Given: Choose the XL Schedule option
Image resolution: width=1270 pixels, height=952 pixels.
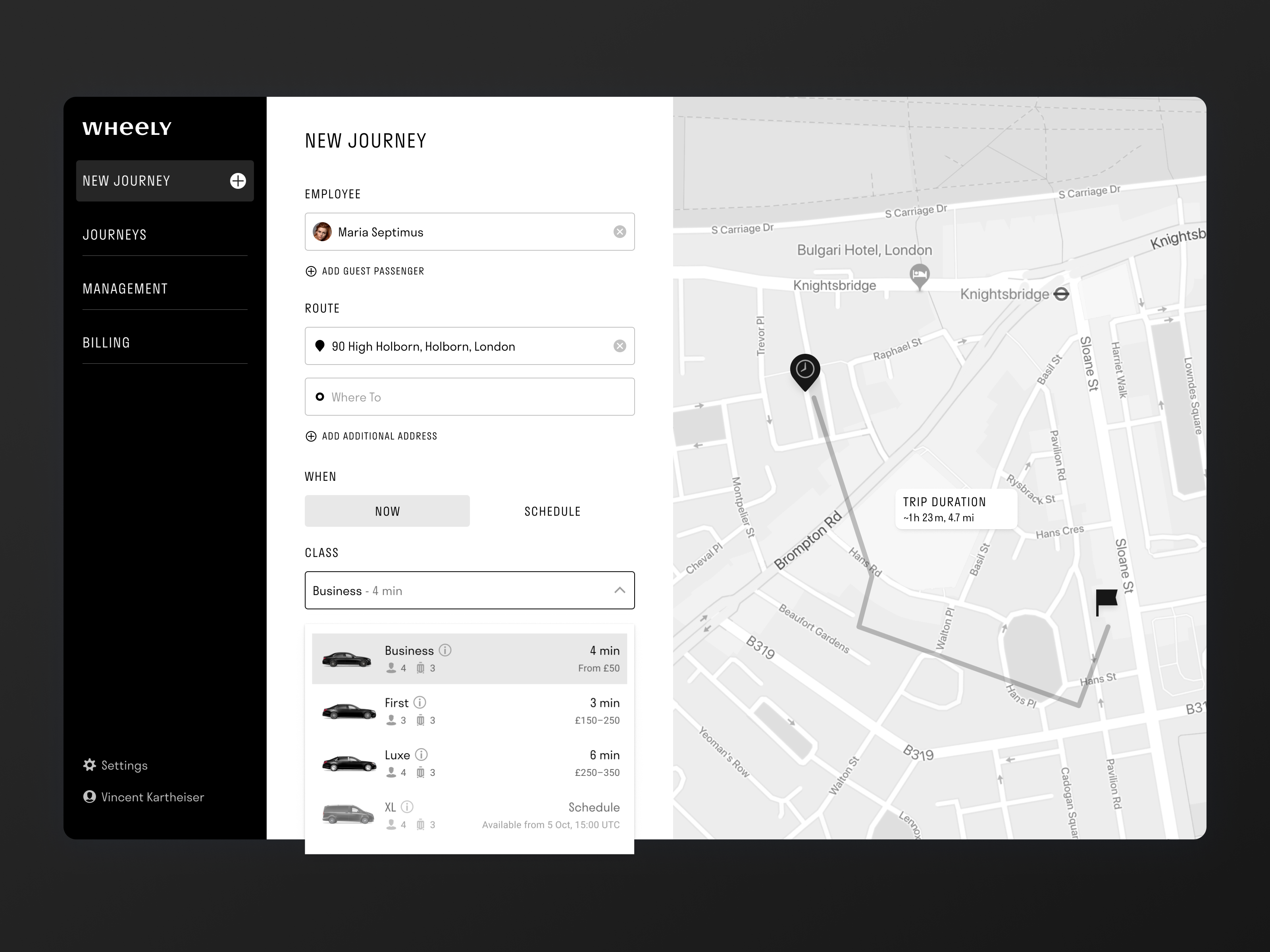Looking at the screenshot, I should 470,816.
